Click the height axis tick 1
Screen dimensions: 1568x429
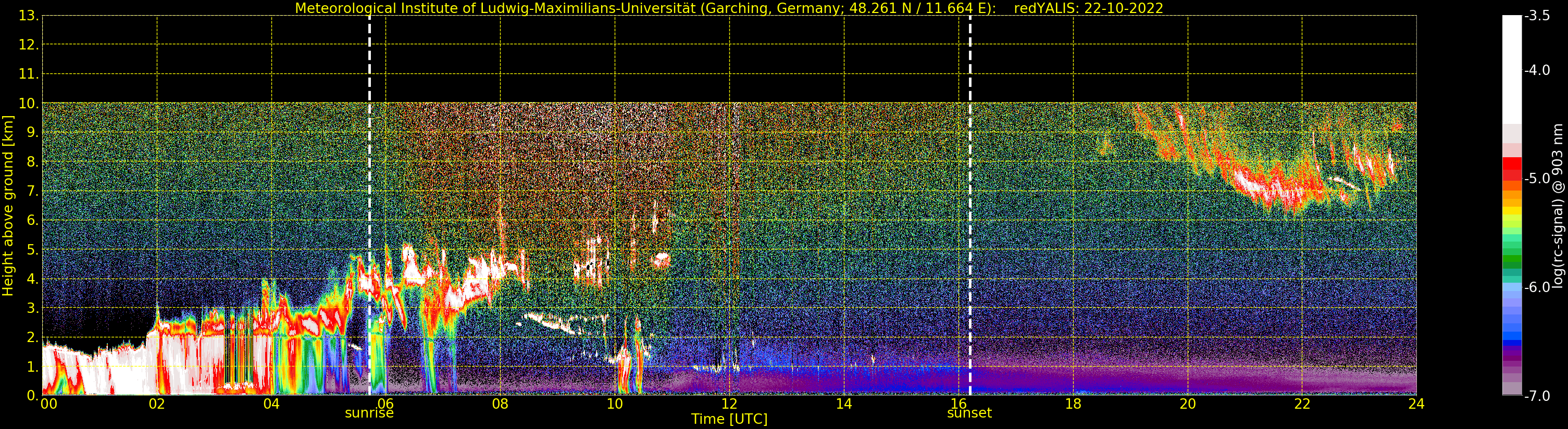coord(32,367)
